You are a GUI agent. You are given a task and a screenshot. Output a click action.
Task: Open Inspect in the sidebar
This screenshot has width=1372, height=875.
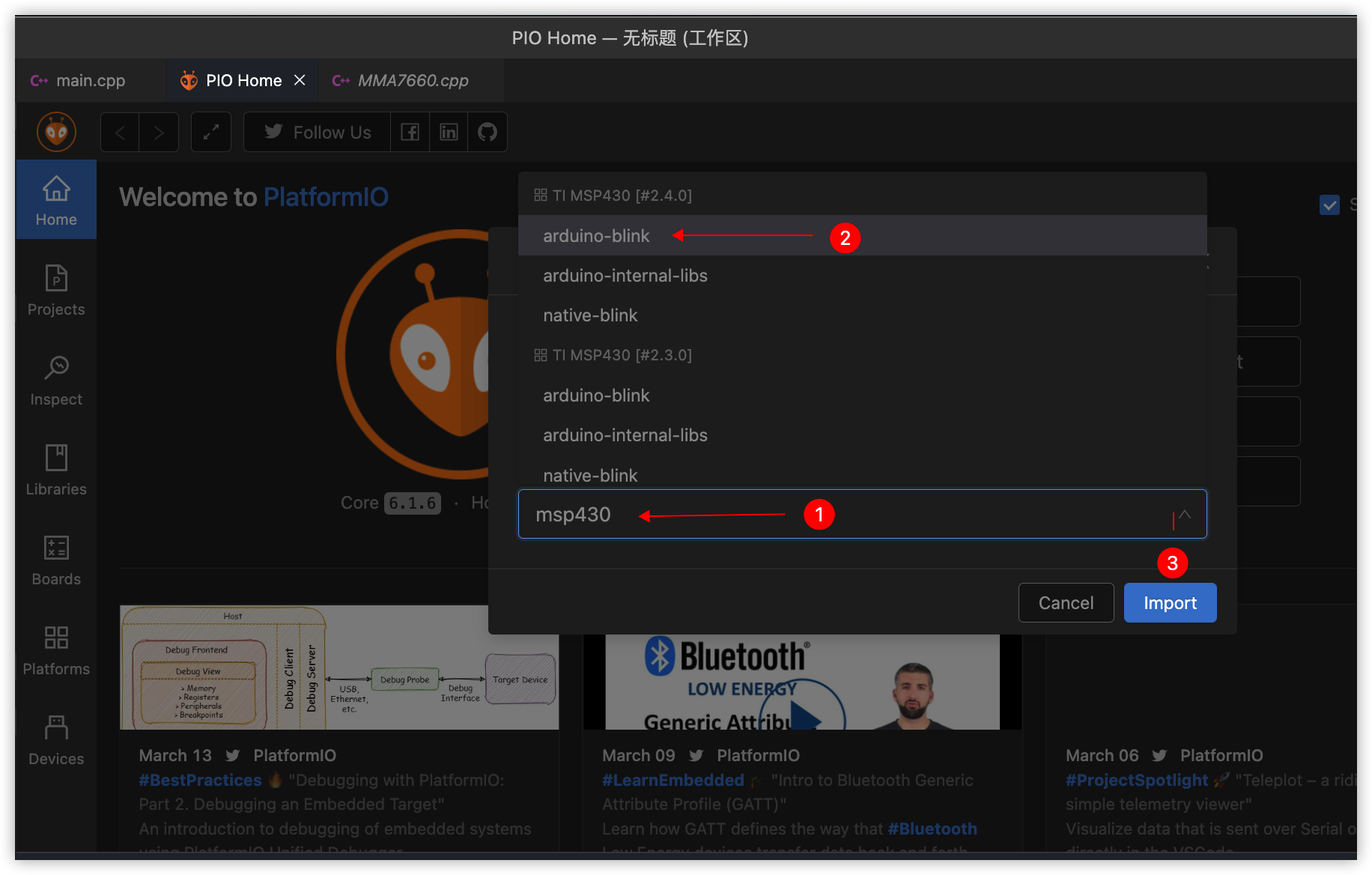[56, 381]
